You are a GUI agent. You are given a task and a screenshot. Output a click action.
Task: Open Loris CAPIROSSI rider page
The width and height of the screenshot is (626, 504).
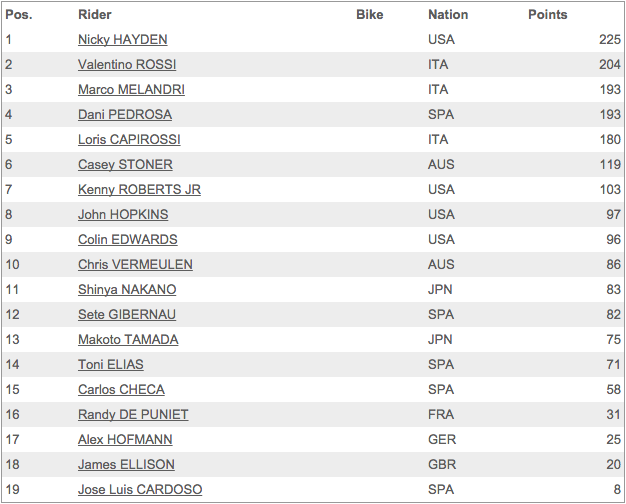(x=129, y=140)
